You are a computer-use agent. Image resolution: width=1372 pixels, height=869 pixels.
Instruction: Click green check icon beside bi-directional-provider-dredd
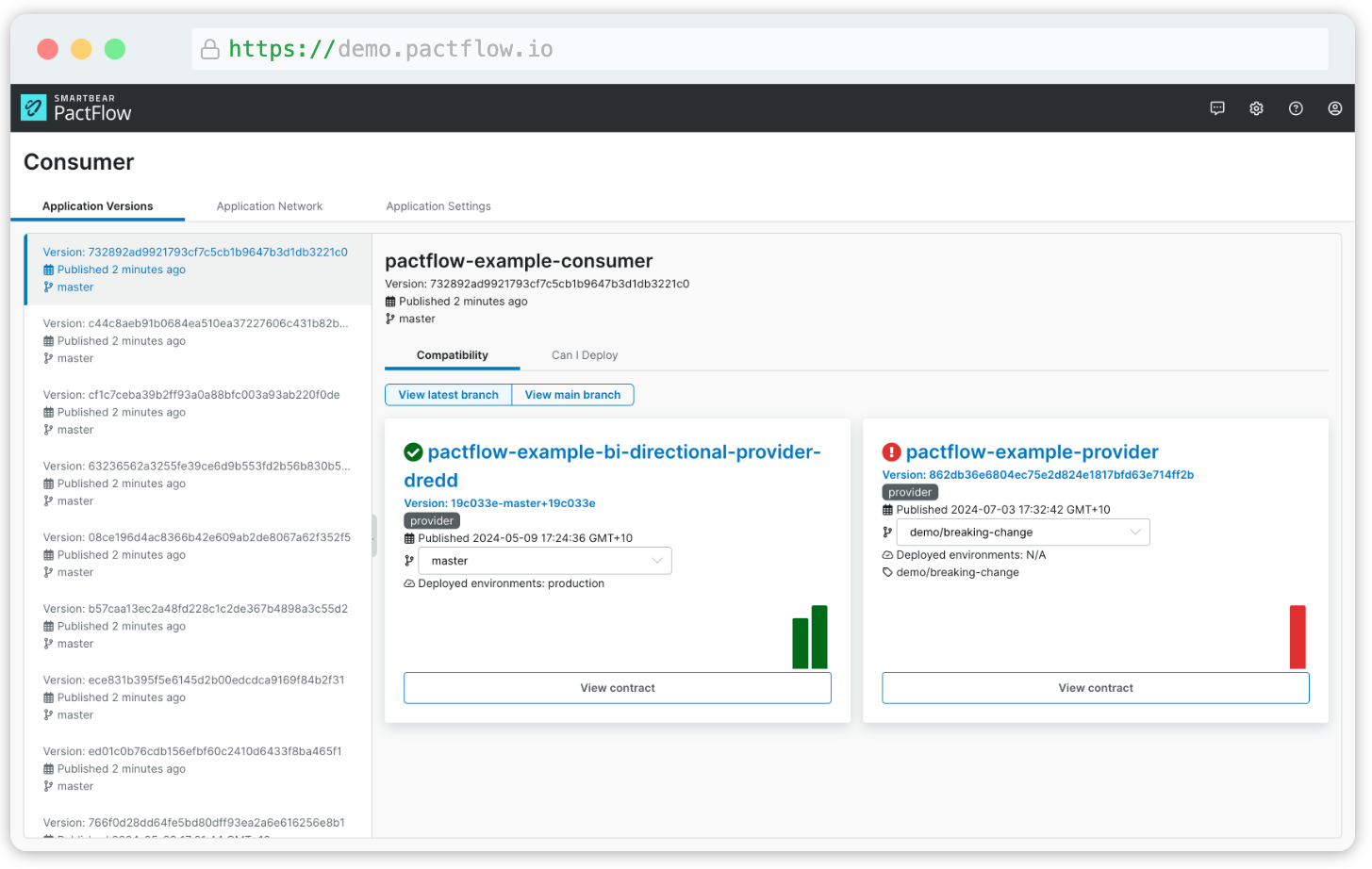[x=413, y=452]
